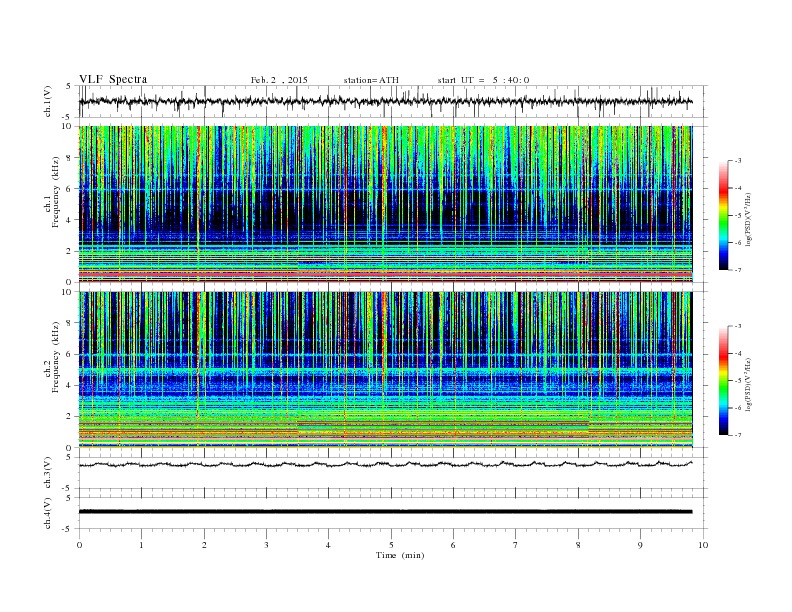The image size is (792, 612).
Task: Click the time axis tick label "10"
Action: 703,545
